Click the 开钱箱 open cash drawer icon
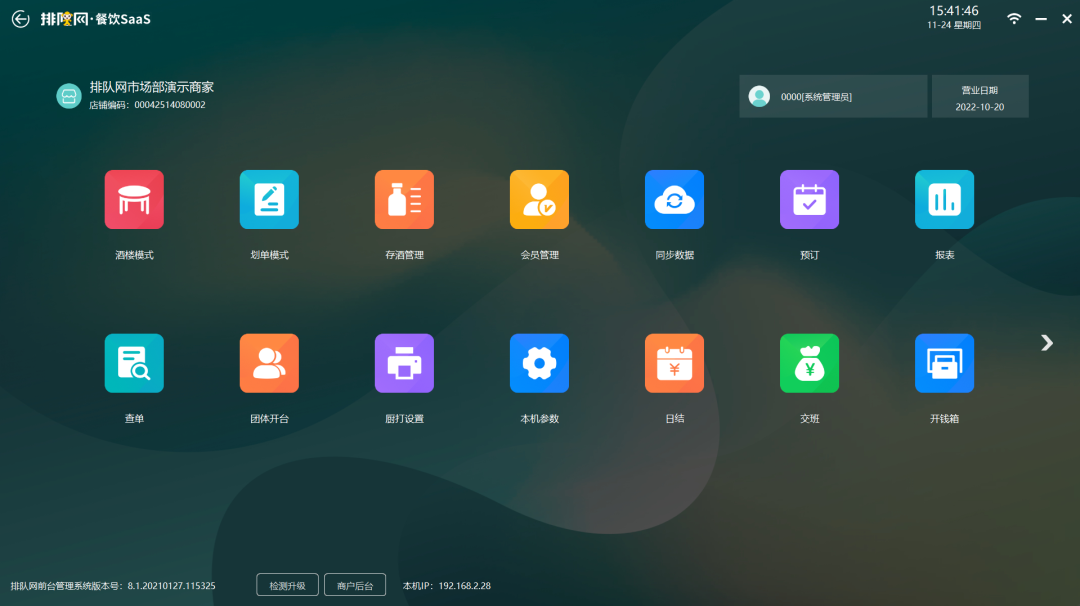This screenshot has width=1080, height=606. coord(944,363)
